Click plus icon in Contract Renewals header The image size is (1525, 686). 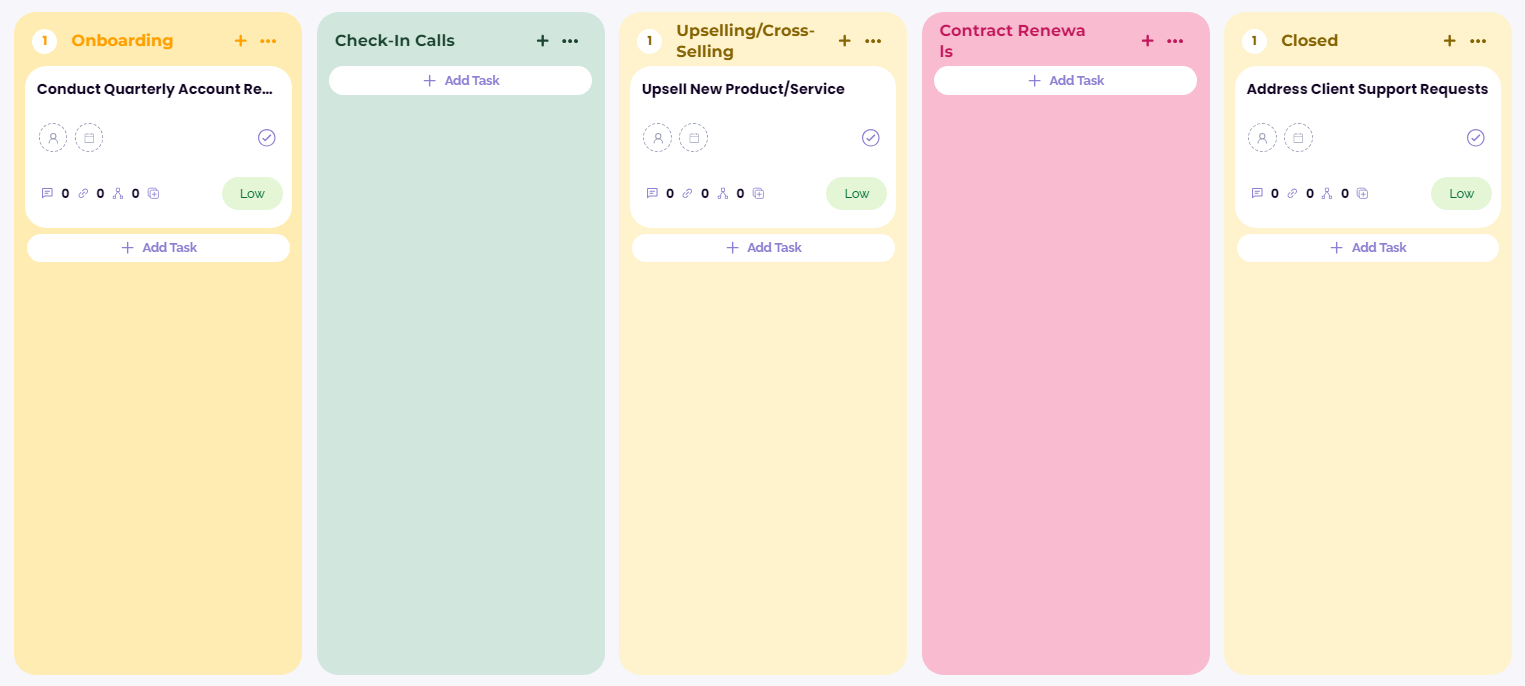(1147, 41)
